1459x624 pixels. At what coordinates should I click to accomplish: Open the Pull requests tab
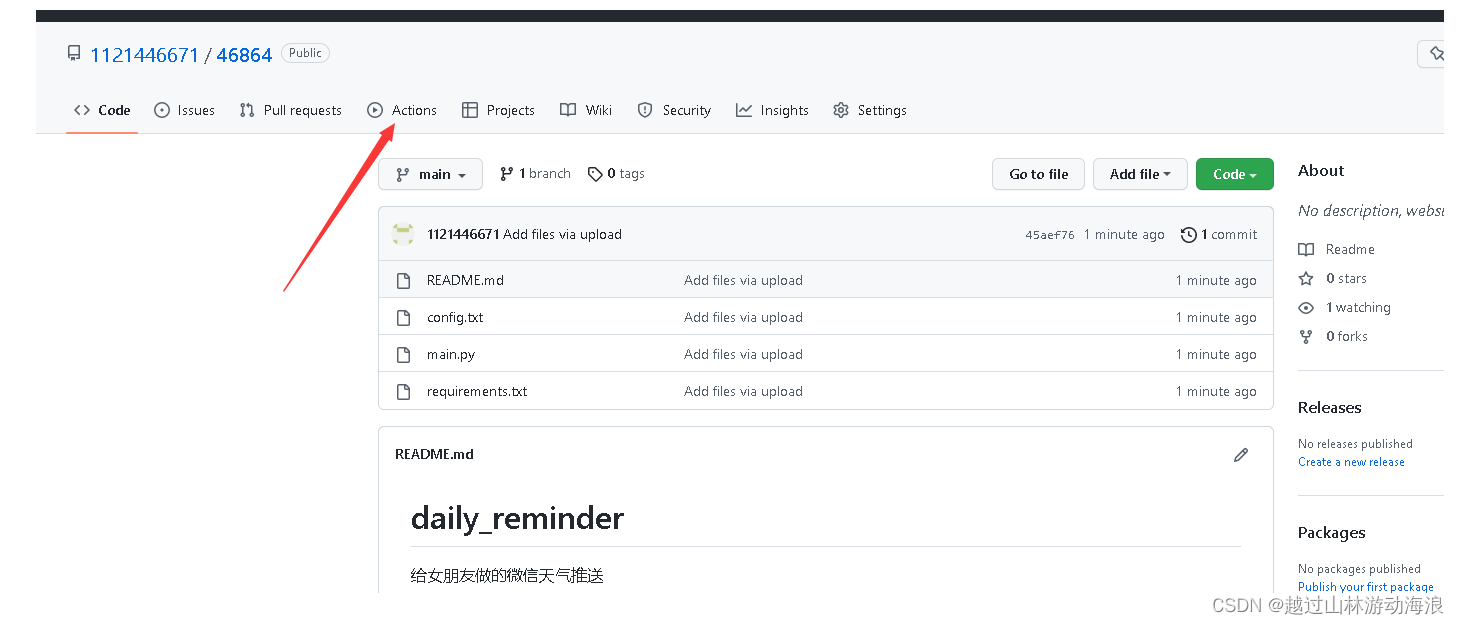click(291, 110)
